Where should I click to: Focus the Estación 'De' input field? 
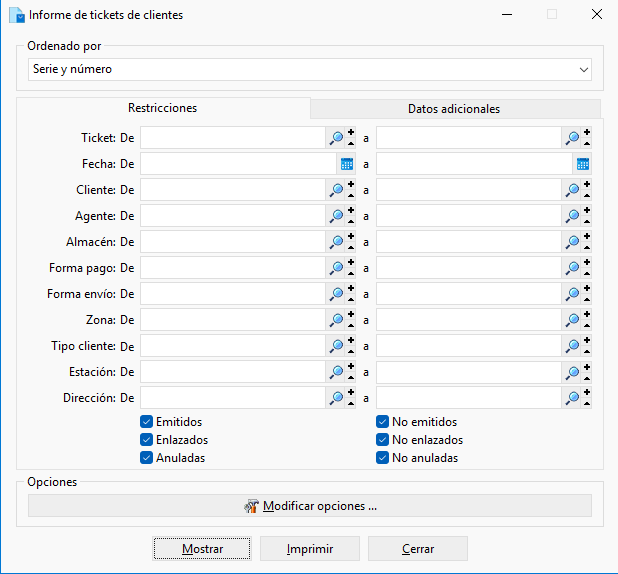click(233, 372)
